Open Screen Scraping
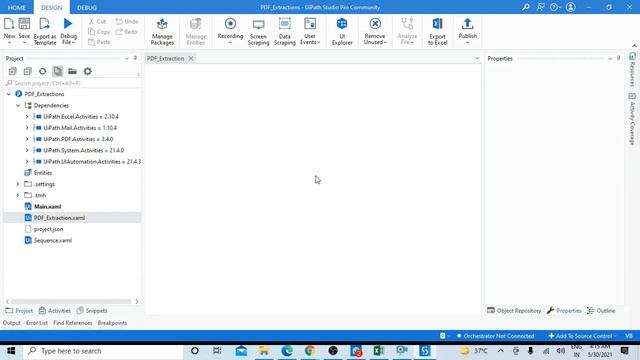 (x=258, y=31)
